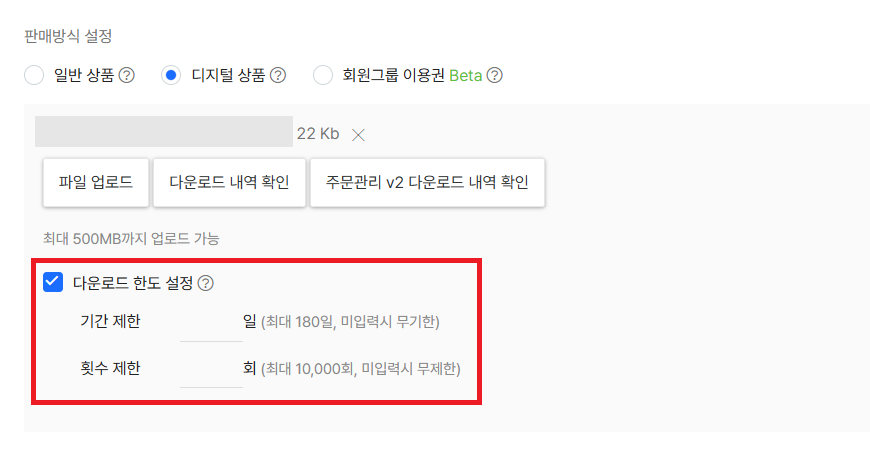Choose the 디지털 상품 radio option
The width and height of the screenshot is (870, 451).
tap(172, 75)
